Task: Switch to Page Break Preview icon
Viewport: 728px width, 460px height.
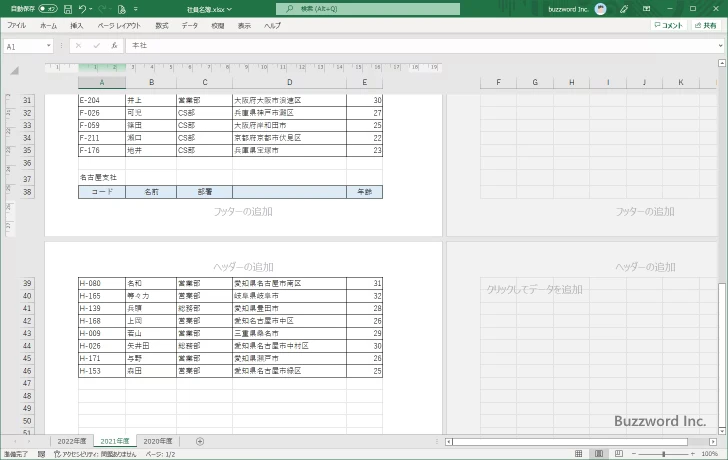Action: pos(618,454)
